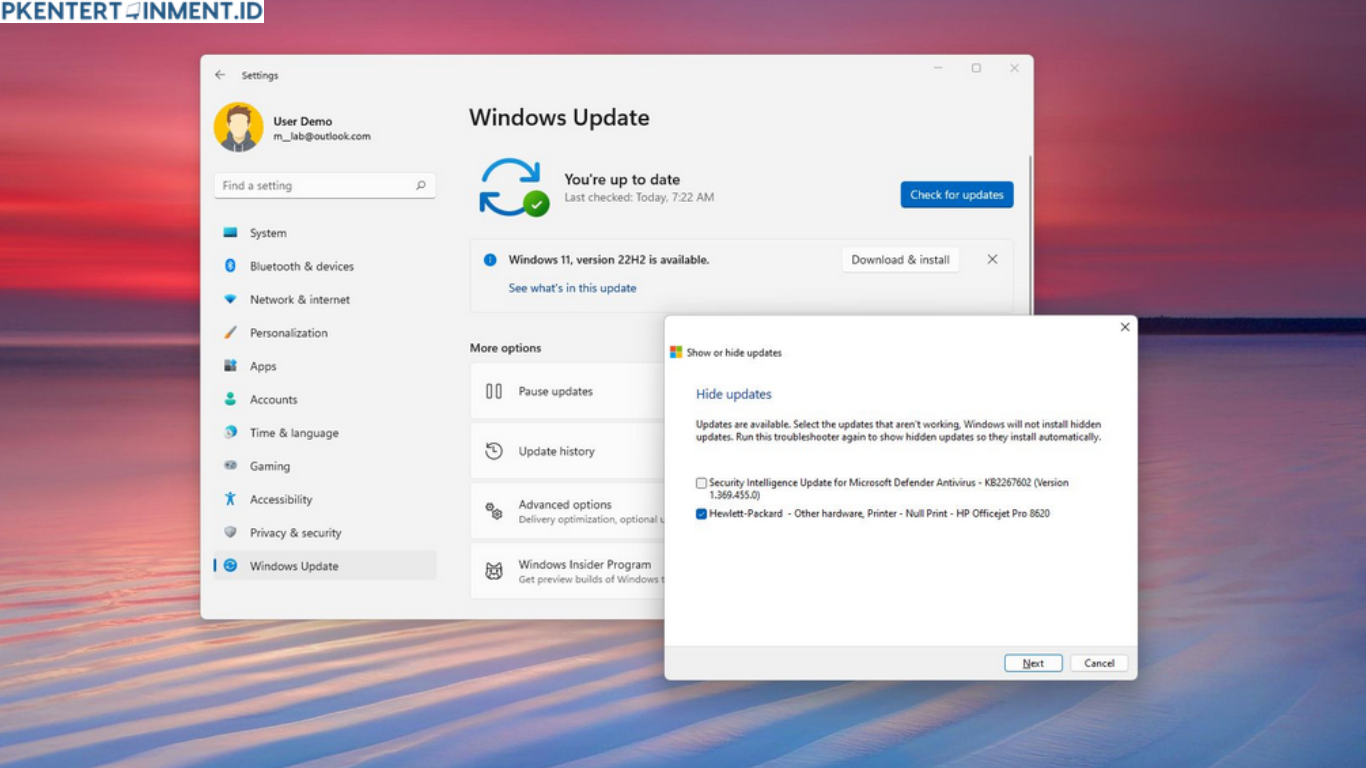Open the See what's in this update link

(x=573, y=287)
